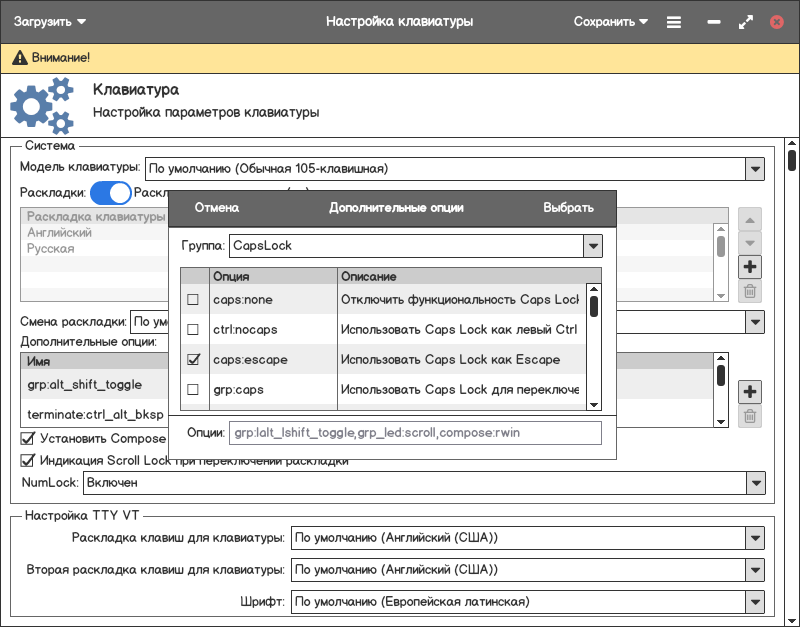This screenshot has width=800, height=627.
Task: Open the hamburger menu in title bar
Action: 674,21
